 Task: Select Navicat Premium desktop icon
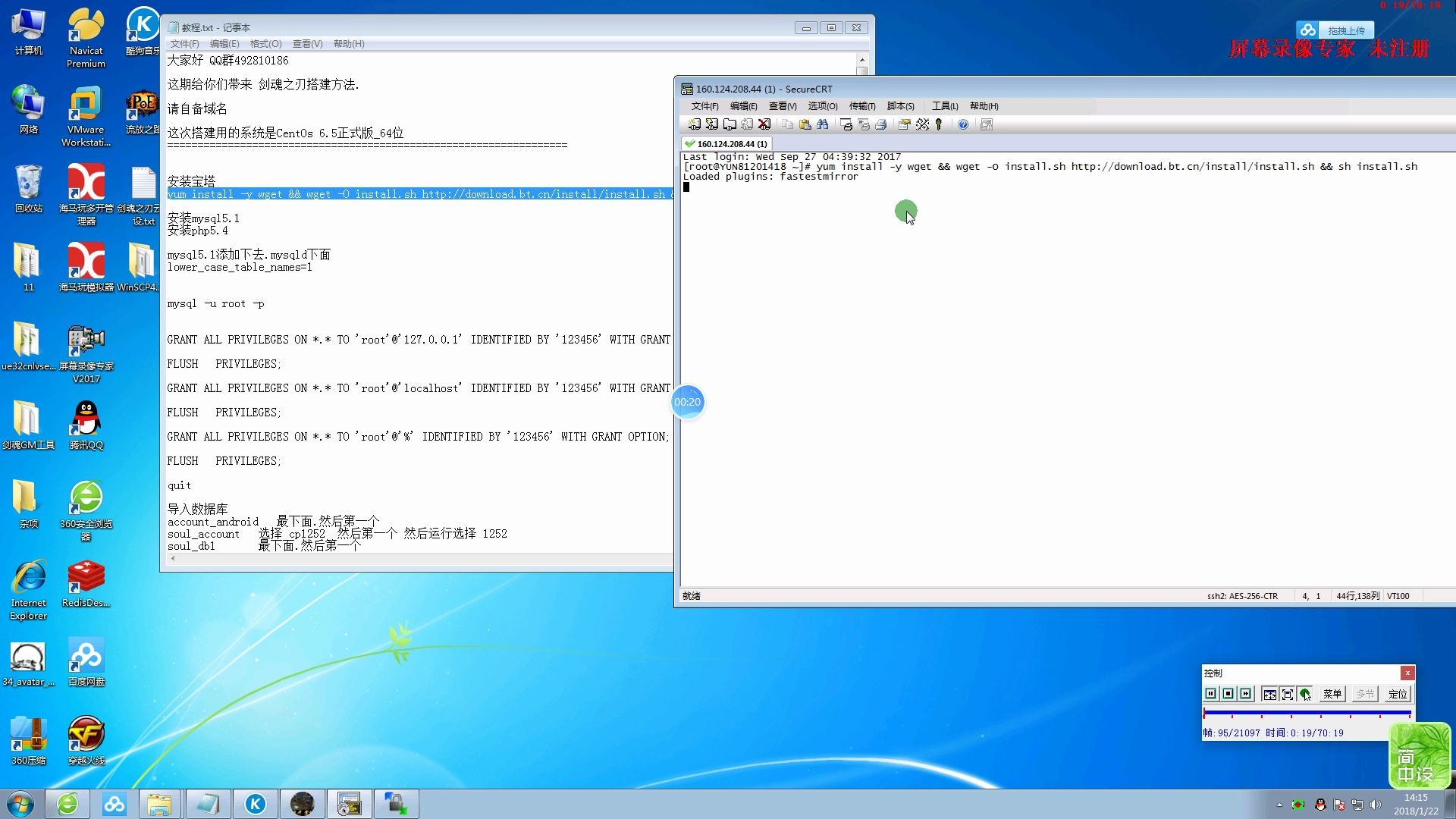(86, 38)
